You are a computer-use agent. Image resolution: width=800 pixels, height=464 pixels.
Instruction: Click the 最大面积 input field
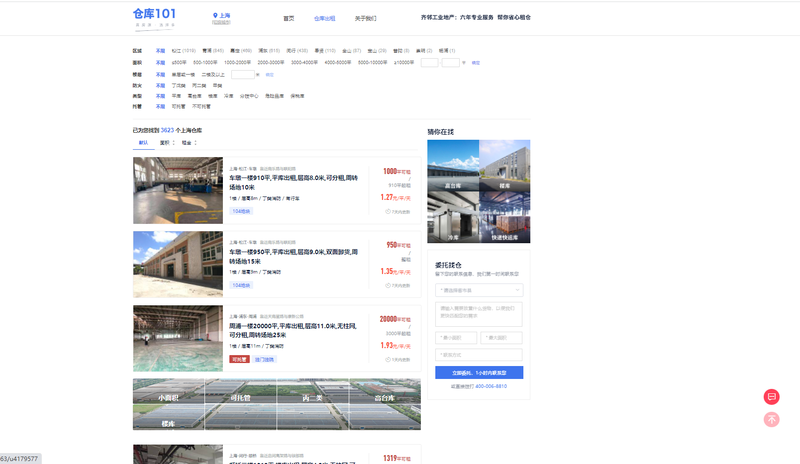502,337
